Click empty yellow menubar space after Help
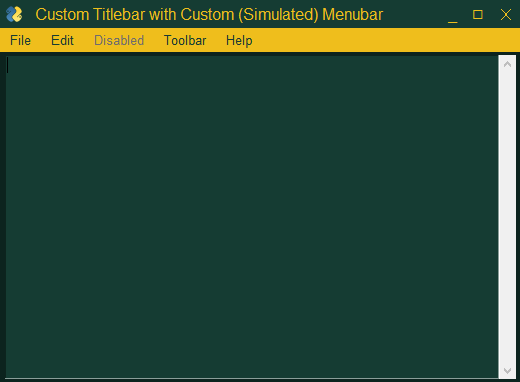 pyautogui.click(x=383, y=41)
